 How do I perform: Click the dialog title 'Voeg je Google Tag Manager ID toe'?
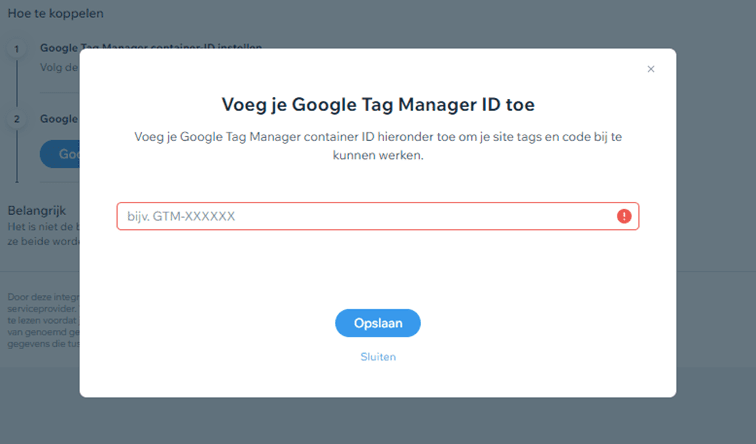377,104
